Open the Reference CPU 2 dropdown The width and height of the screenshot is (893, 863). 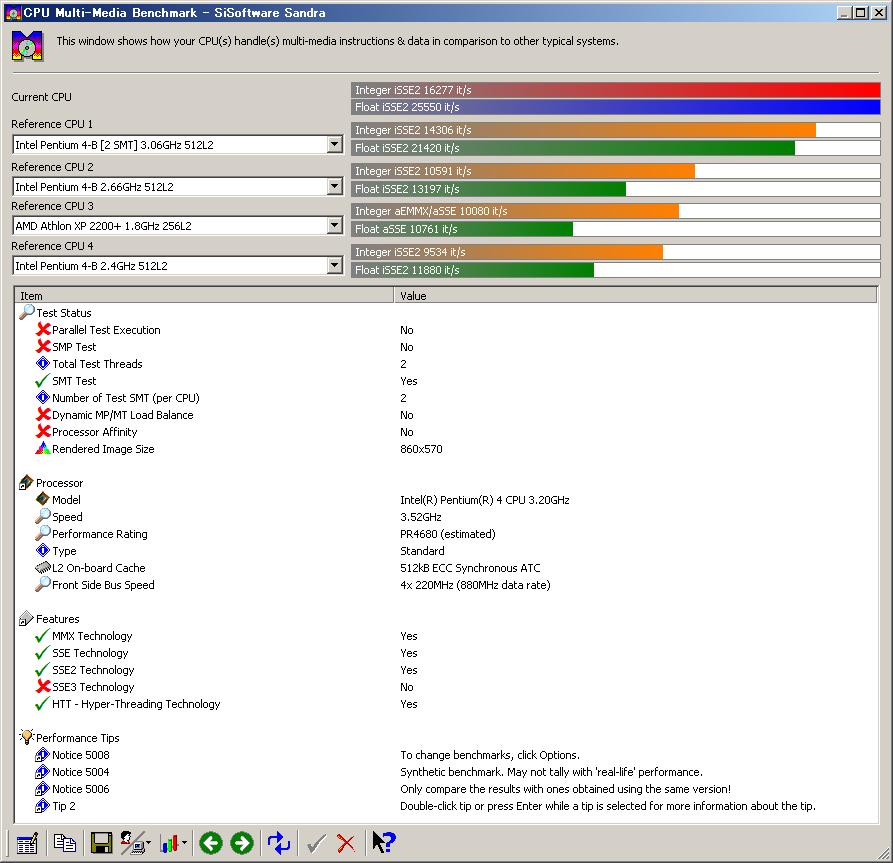[335, 186]
